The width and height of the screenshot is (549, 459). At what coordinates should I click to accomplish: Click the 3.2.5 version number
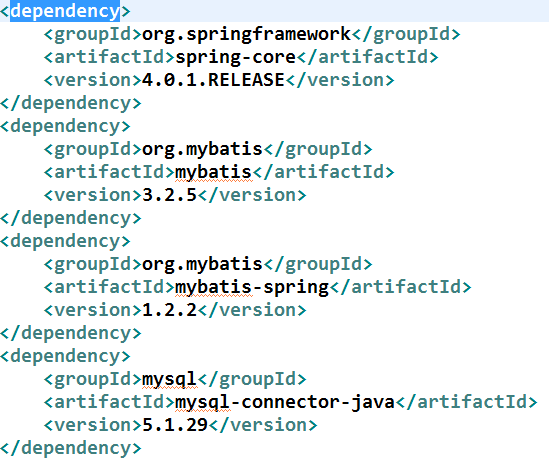[169, 195]
